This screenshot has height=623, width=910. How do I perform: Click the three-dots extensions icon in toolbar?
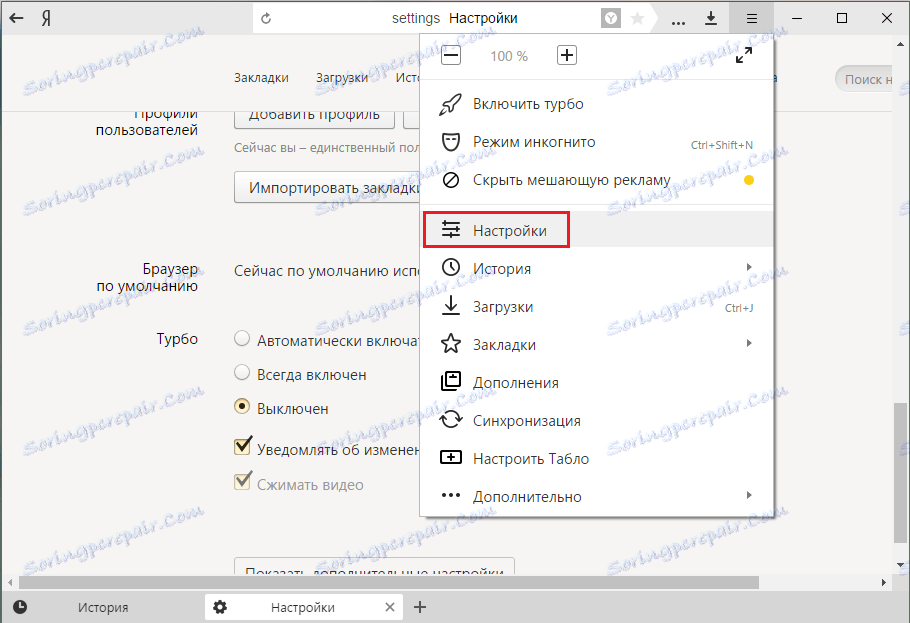[x=677, y=17]
